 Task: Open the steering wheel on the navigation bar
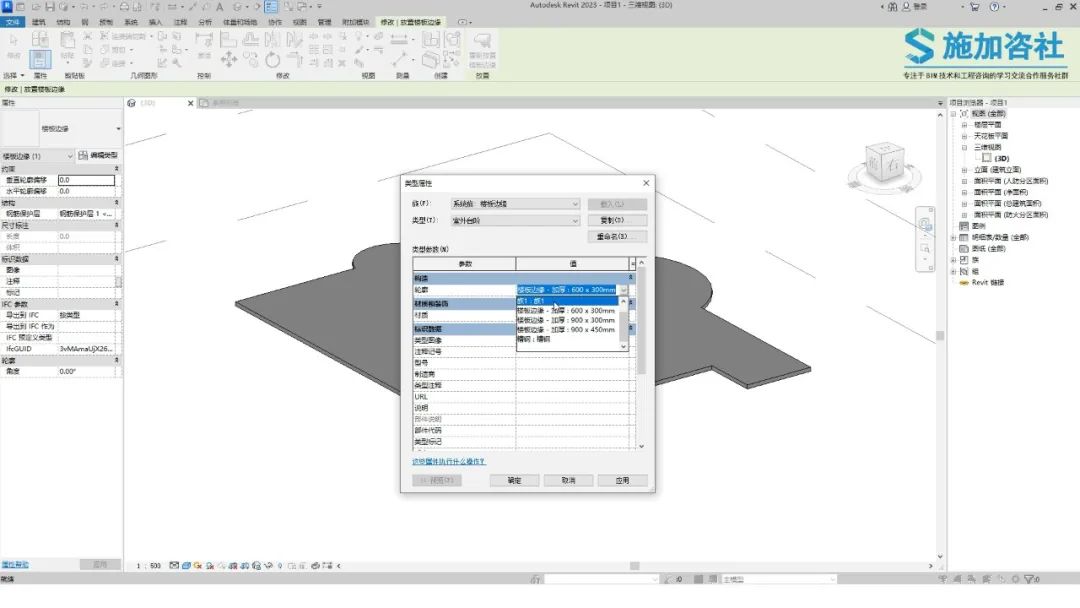click(x=924, y=224)
